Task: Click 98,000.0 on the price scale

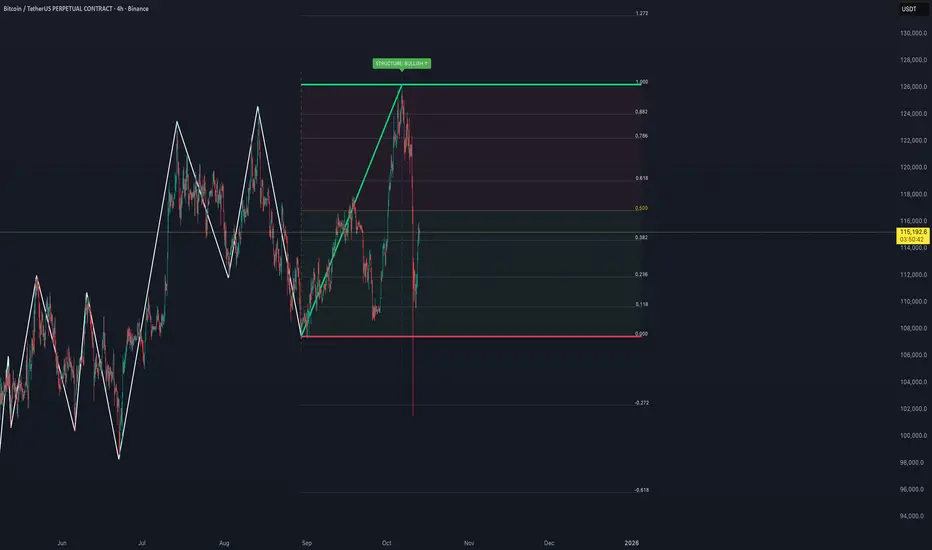Action: [x=914, y=463]
